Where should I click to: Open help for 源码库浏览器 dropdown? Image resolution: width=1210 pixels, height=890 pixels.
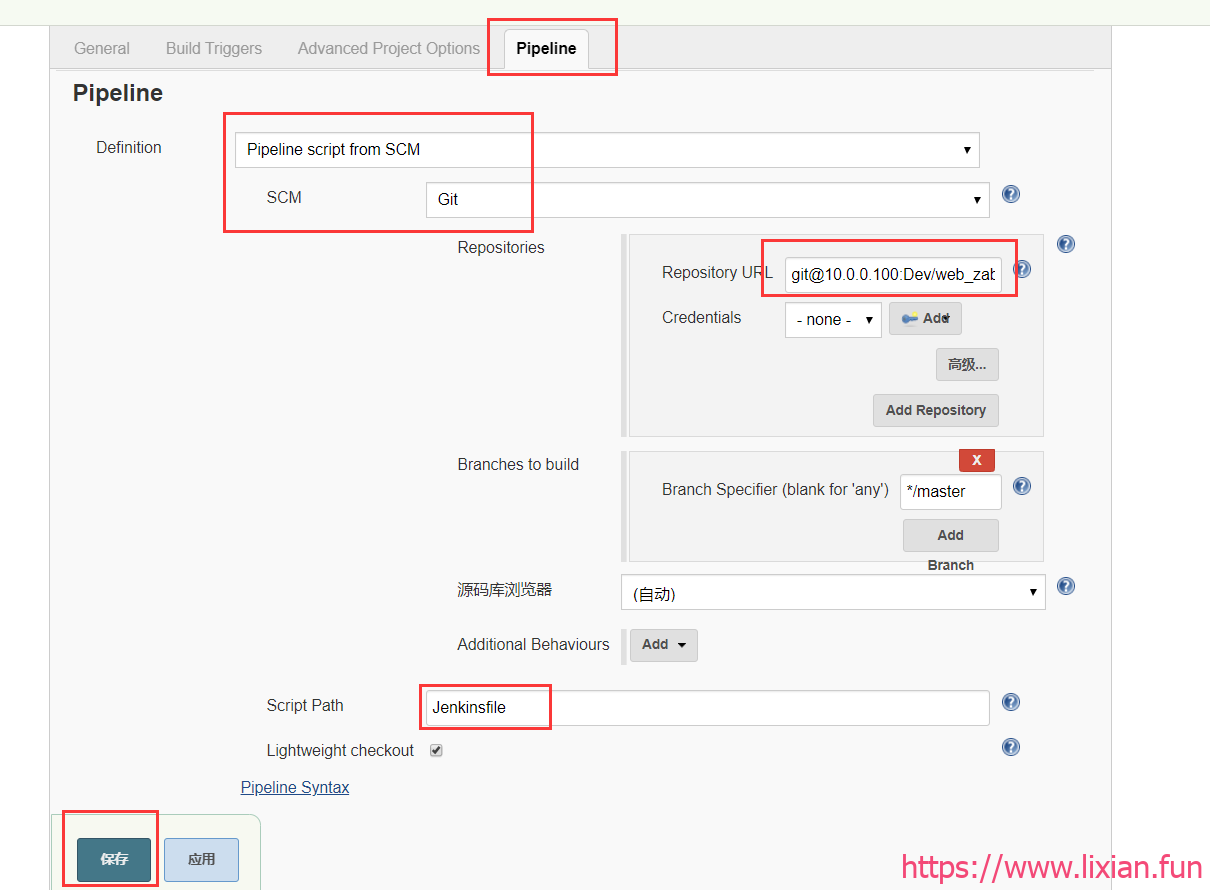coord(1066,586)
